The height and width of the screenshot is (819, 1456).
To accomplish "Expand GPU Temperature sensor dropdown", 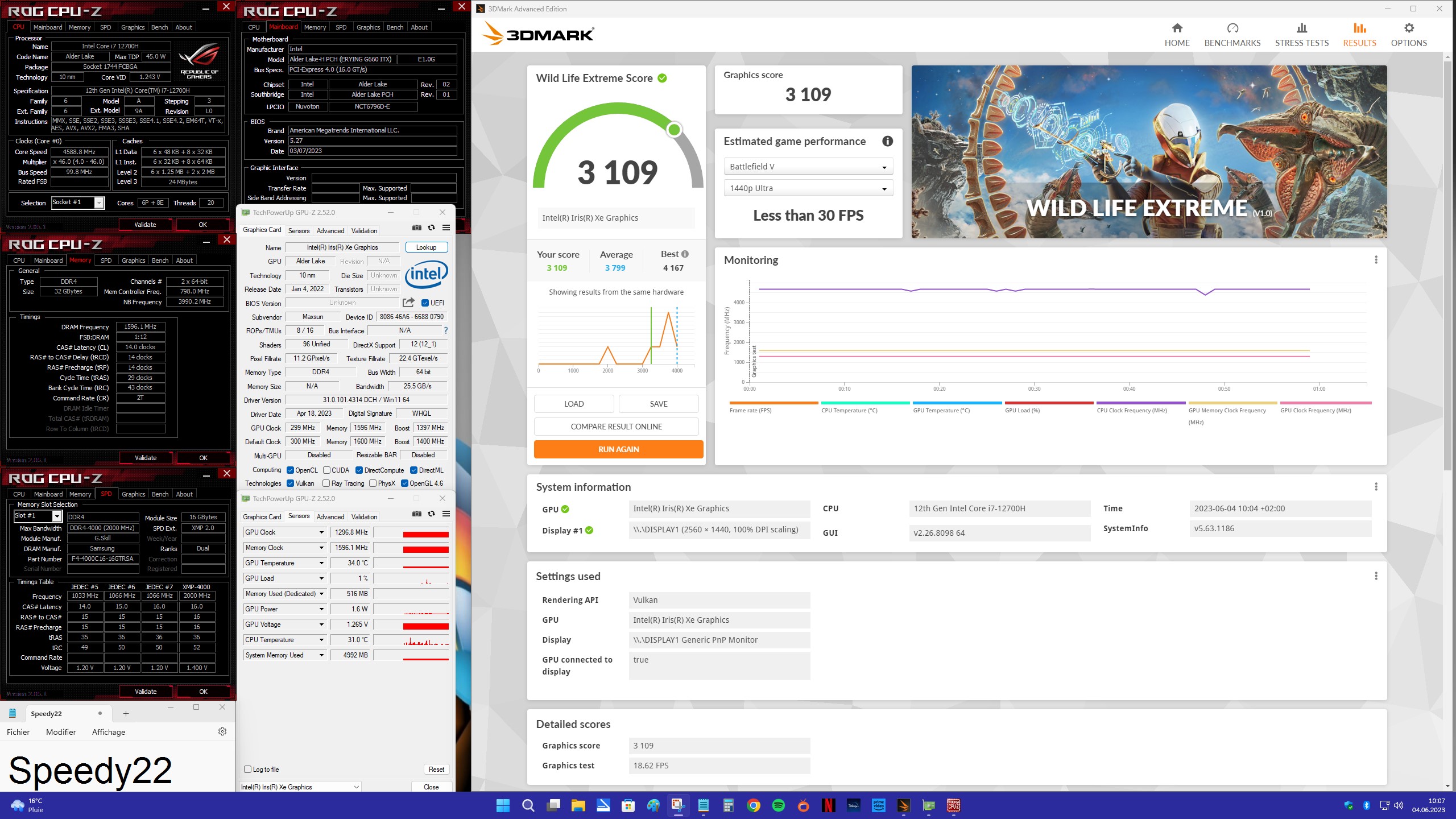I will pos(321,563).
